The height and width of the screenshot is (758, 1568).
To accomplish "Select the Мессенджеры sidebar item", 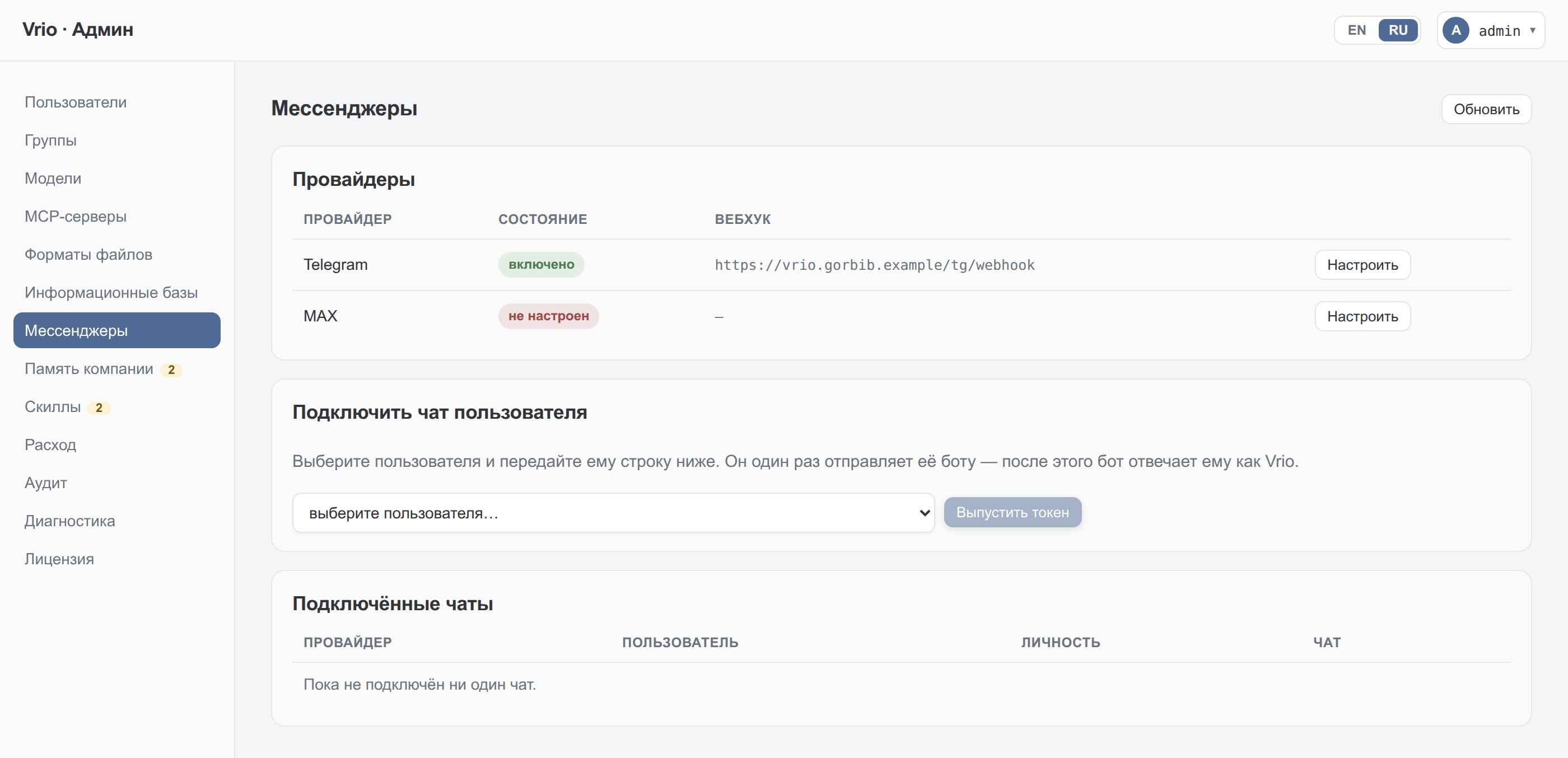I will pyautogui.click(x=117, y=330).
